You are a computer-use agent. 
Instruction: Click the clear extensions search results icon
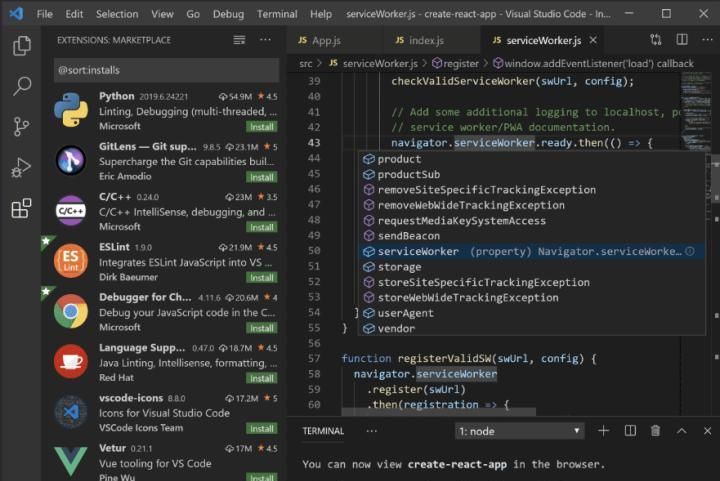239,40
